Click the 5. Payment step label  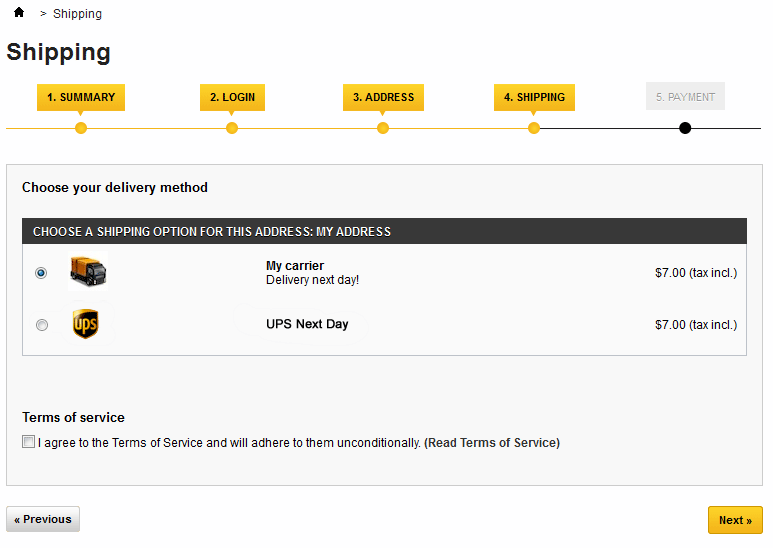point(685,97)
